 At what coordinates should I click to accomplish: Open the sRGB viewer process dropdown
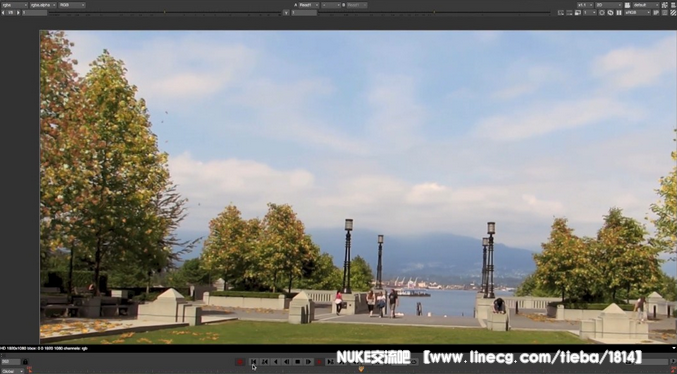pyautogui.click(x=637, y=13)
